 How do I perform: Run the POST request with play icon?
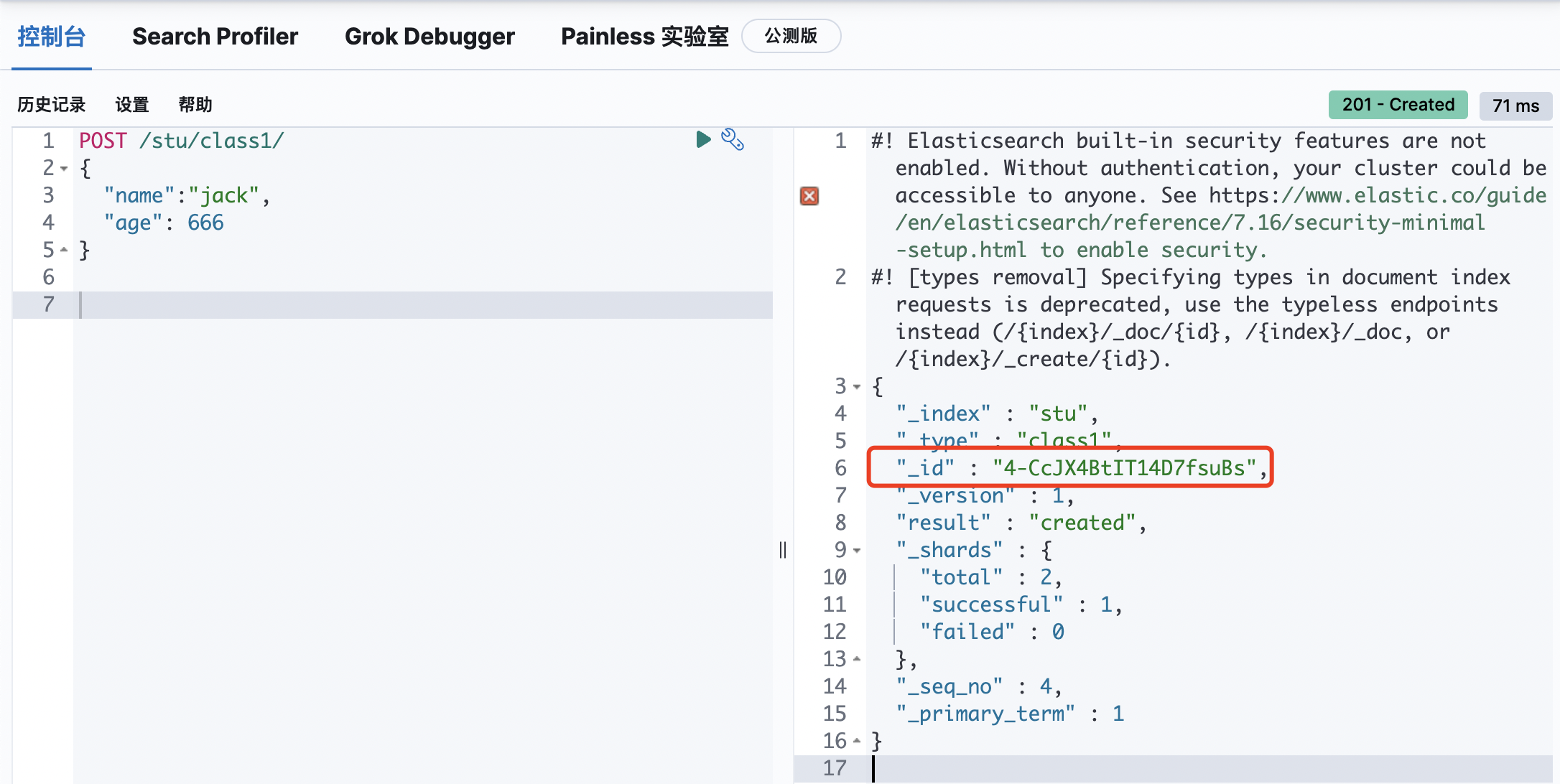coord(703,139)
